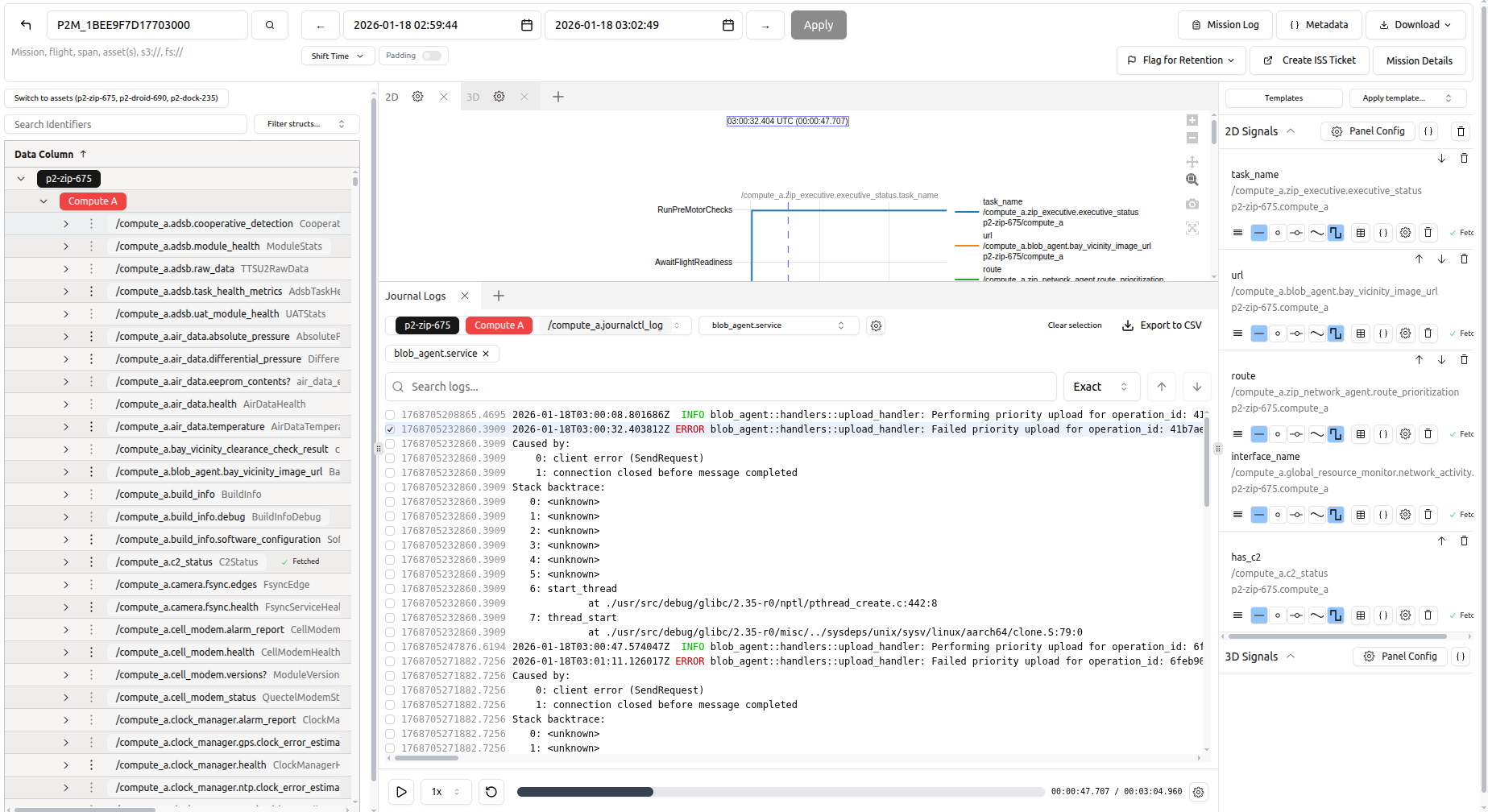Open 2D panel settings gear
Viewport: 1488px width, 812px height.
(x=417, y=97)
